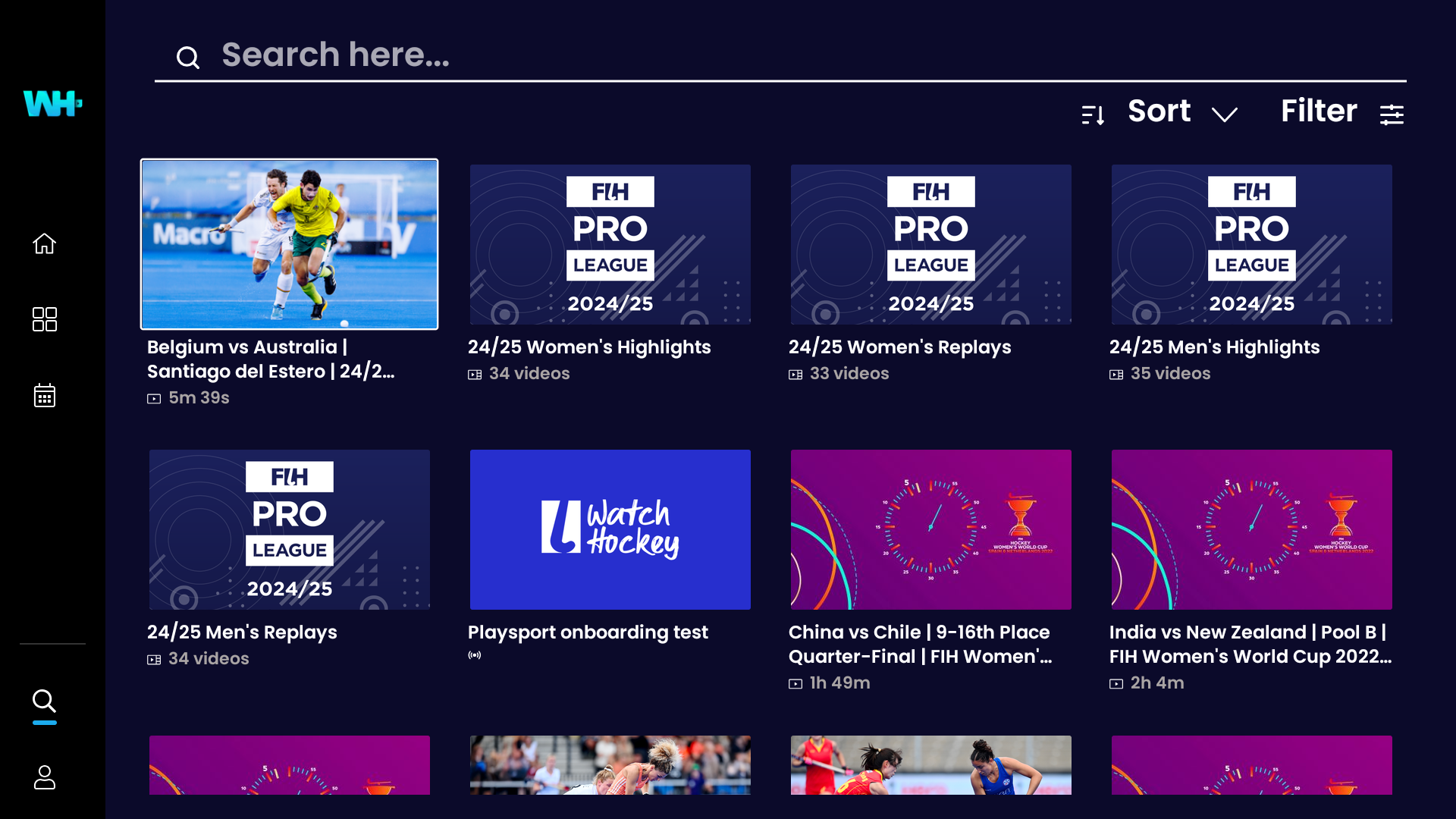Open the Home icon in sidebar
Viewport: 1456px width, 819px height.
44,243
